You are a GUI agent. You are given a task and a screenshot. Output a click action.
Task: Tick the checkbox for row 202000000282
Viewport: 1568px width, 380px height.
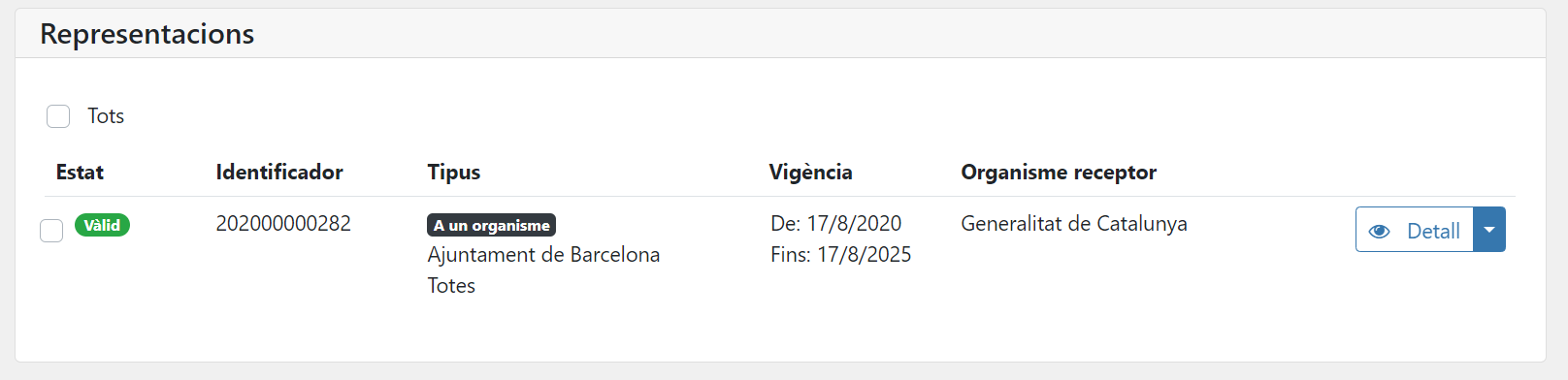pyautogui.click(x=51, y=231)
